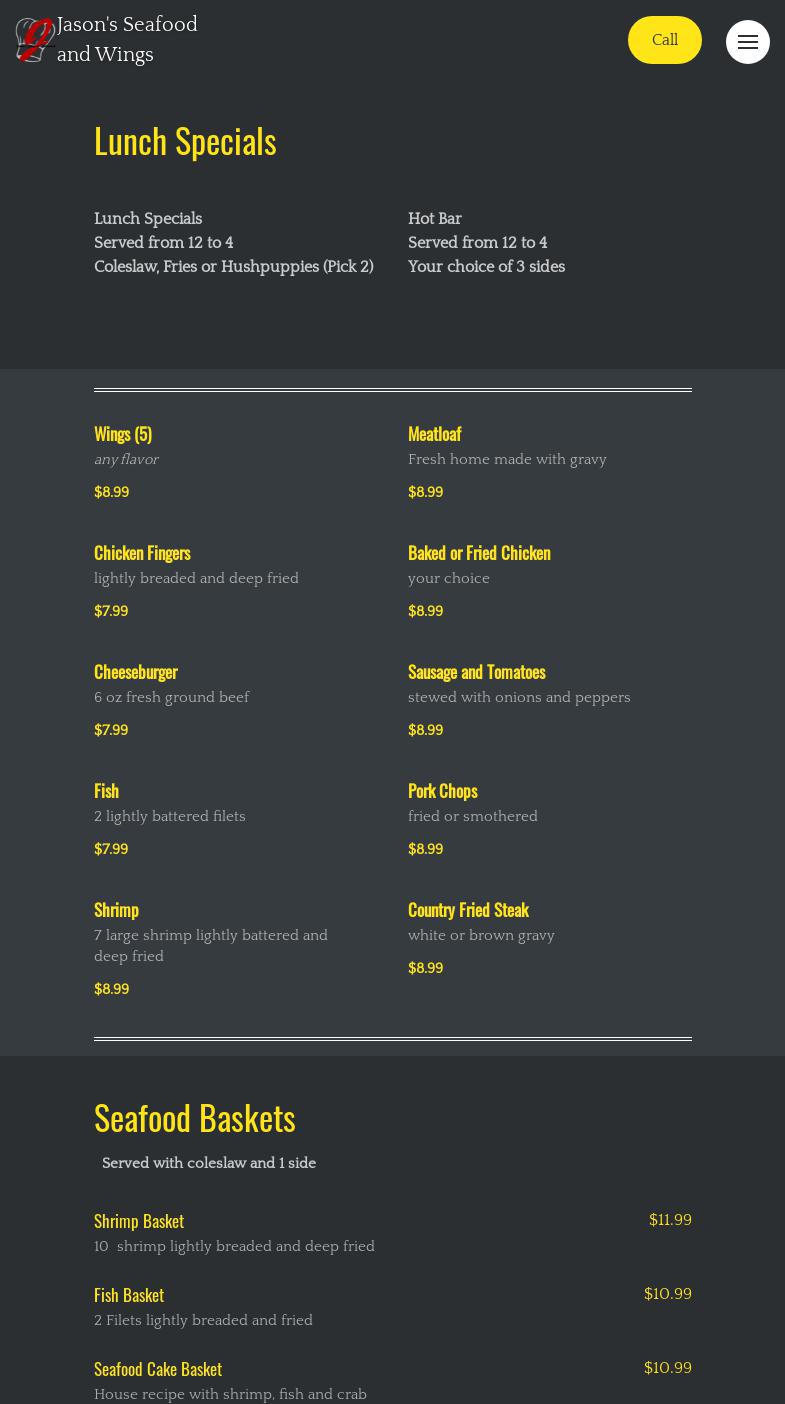Screen dimensions: 785x1404
Task: Select the Seafood Cake Basket item
Action: [158, 1369]
